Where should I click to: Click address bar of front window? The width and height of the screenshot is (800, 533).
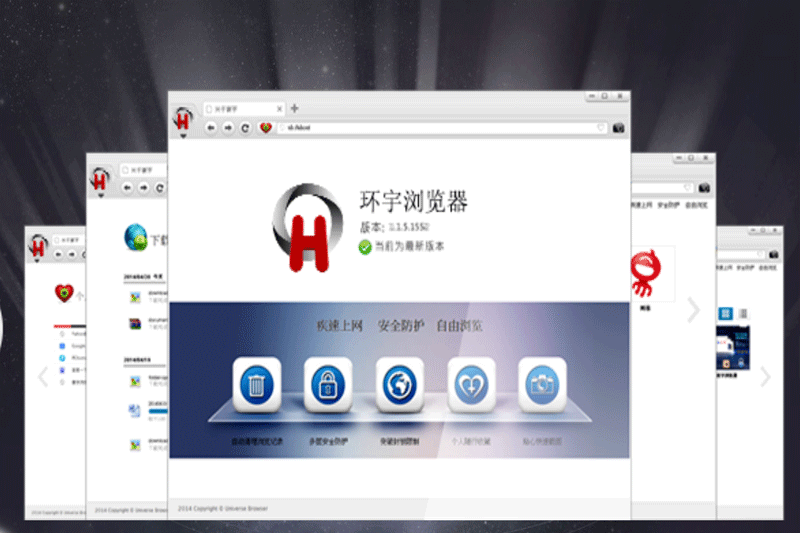point(442,128)
